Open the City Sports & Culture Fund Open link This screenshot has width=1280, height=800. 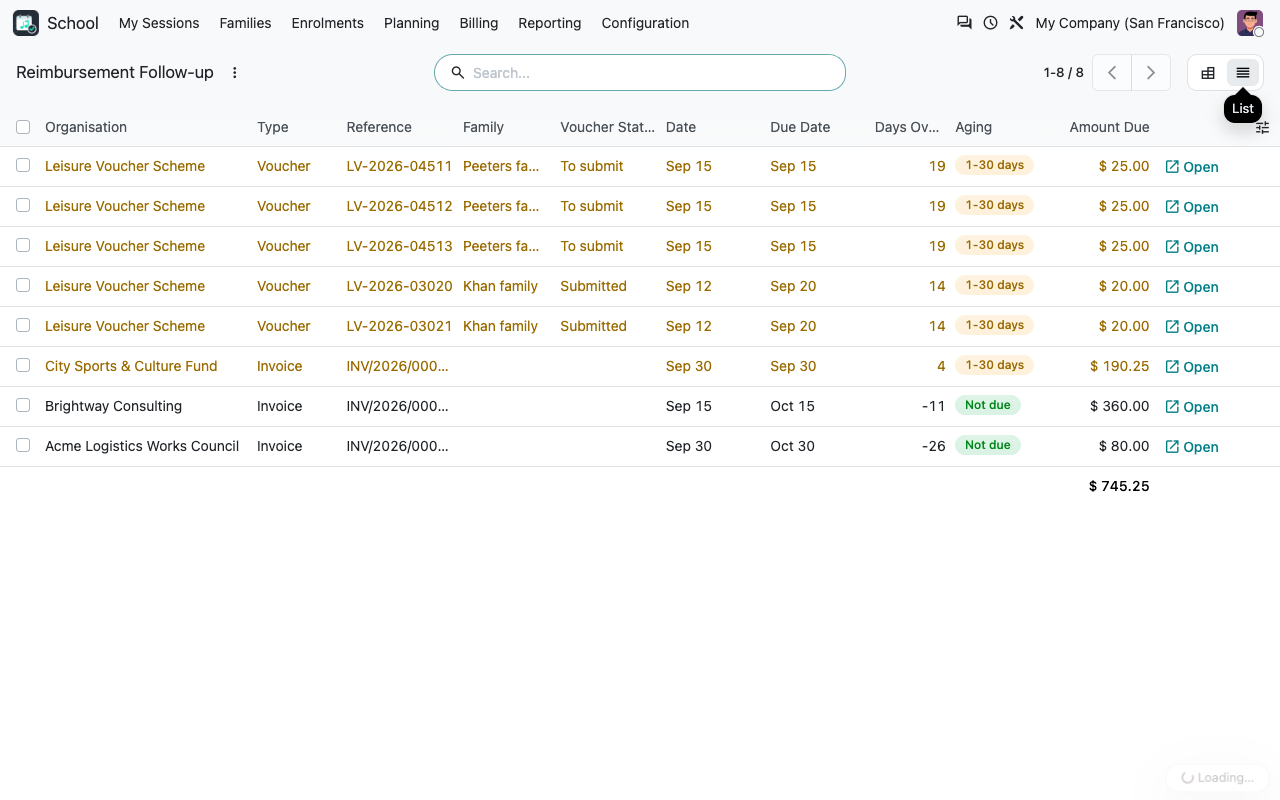(x=1192, y=367)
